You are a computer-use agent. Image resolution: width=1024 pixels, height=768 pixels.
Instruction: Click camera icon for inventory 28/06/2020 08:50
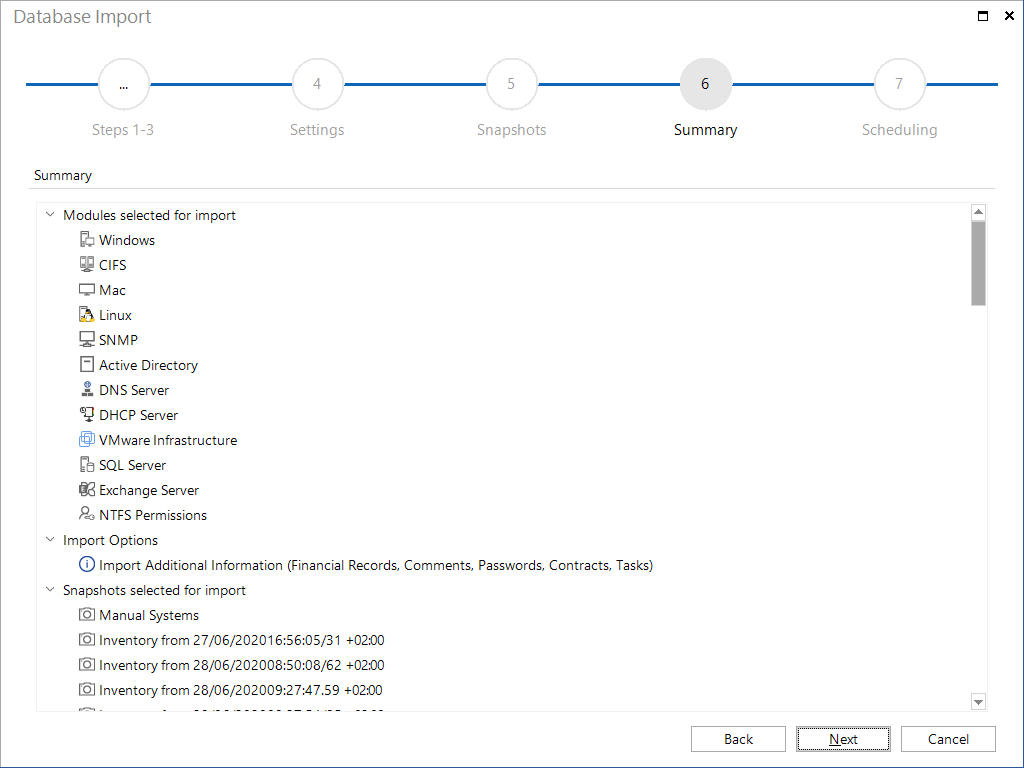point(87,665)
